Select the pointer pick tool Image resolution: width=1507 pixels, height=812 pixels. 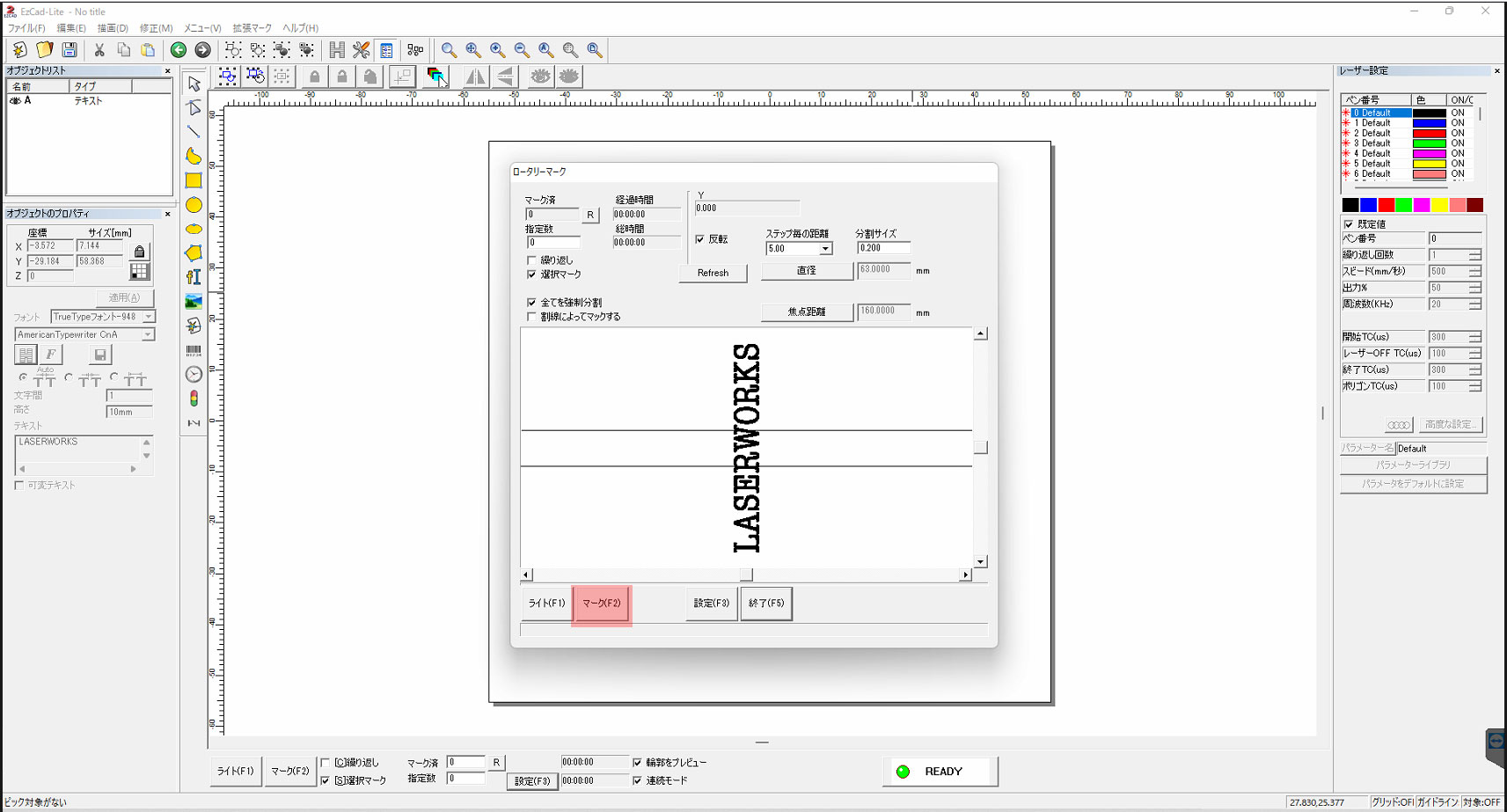194,84
